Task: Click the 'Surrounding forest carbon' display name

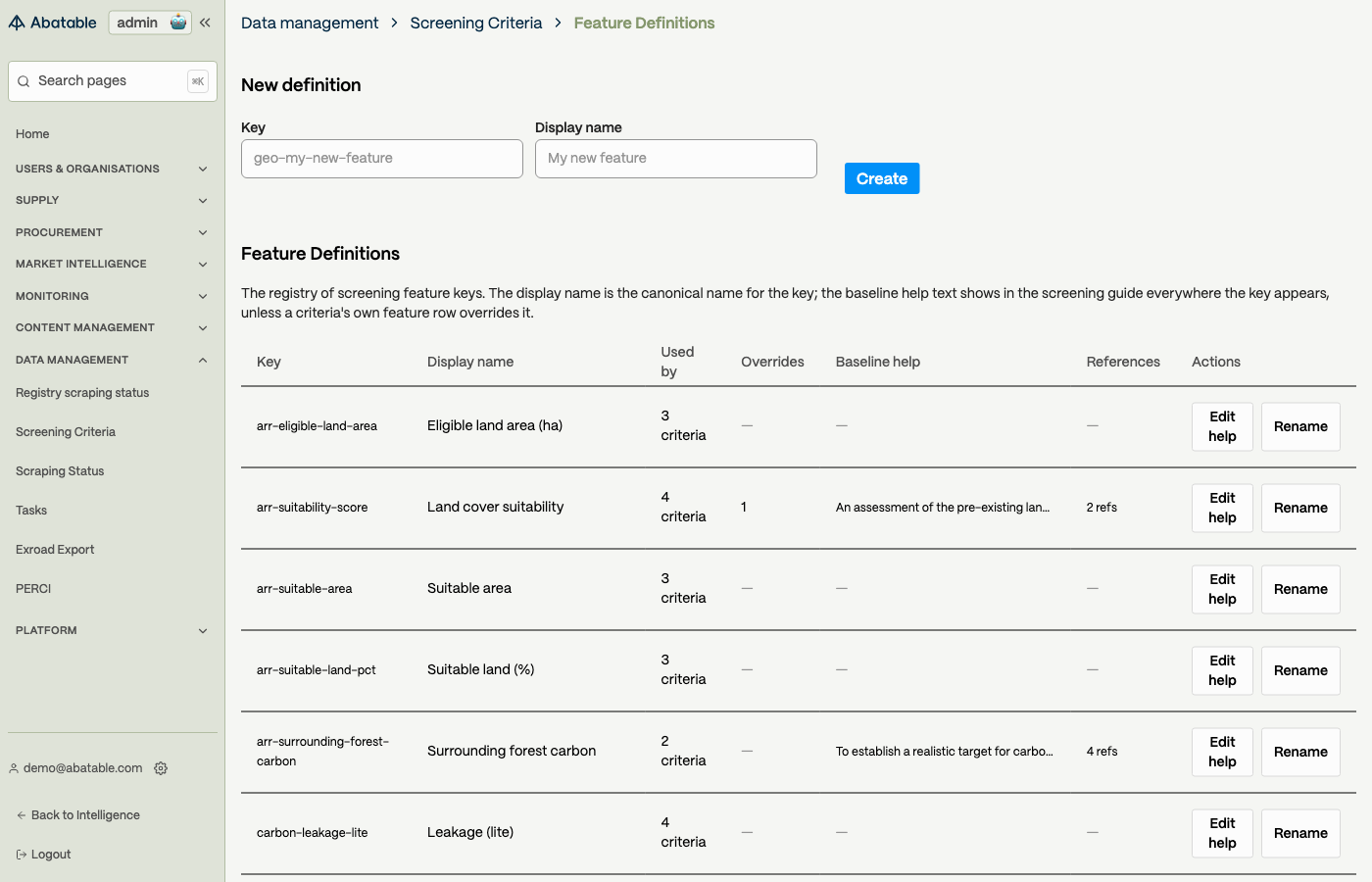Action: 512,751
